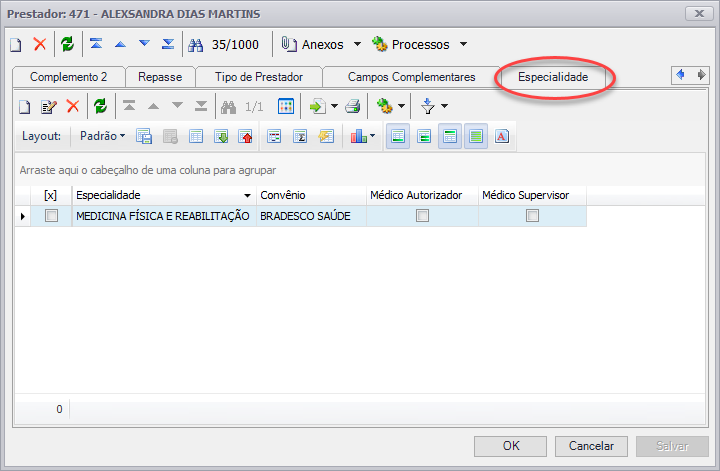Image resolution: width=720 pixels, height=471 pixels.
Task: Click Médico Supervisor column header
Action: [x=532, y=195]
